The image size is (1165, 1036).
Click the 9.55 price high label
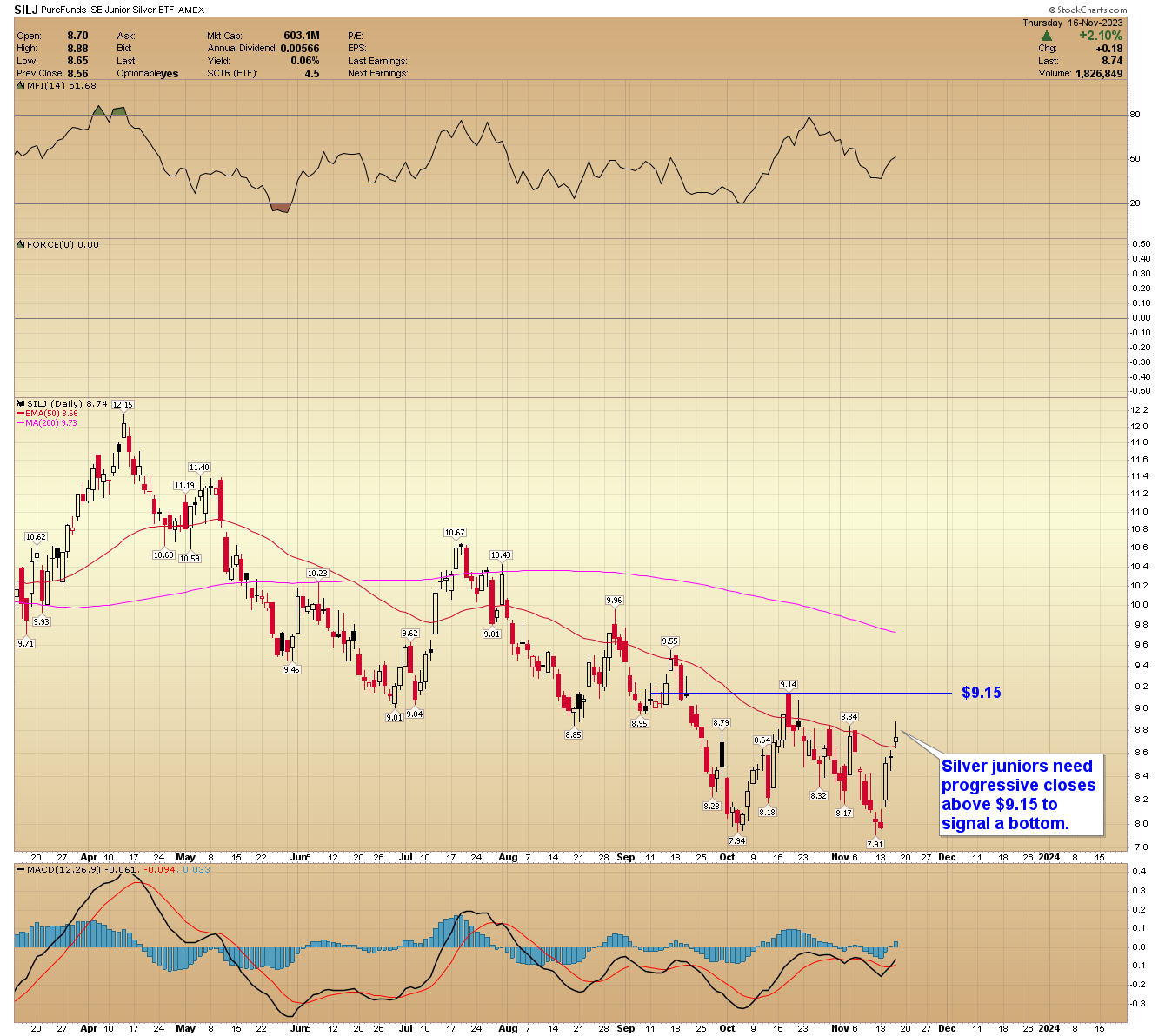coord(669,641)
